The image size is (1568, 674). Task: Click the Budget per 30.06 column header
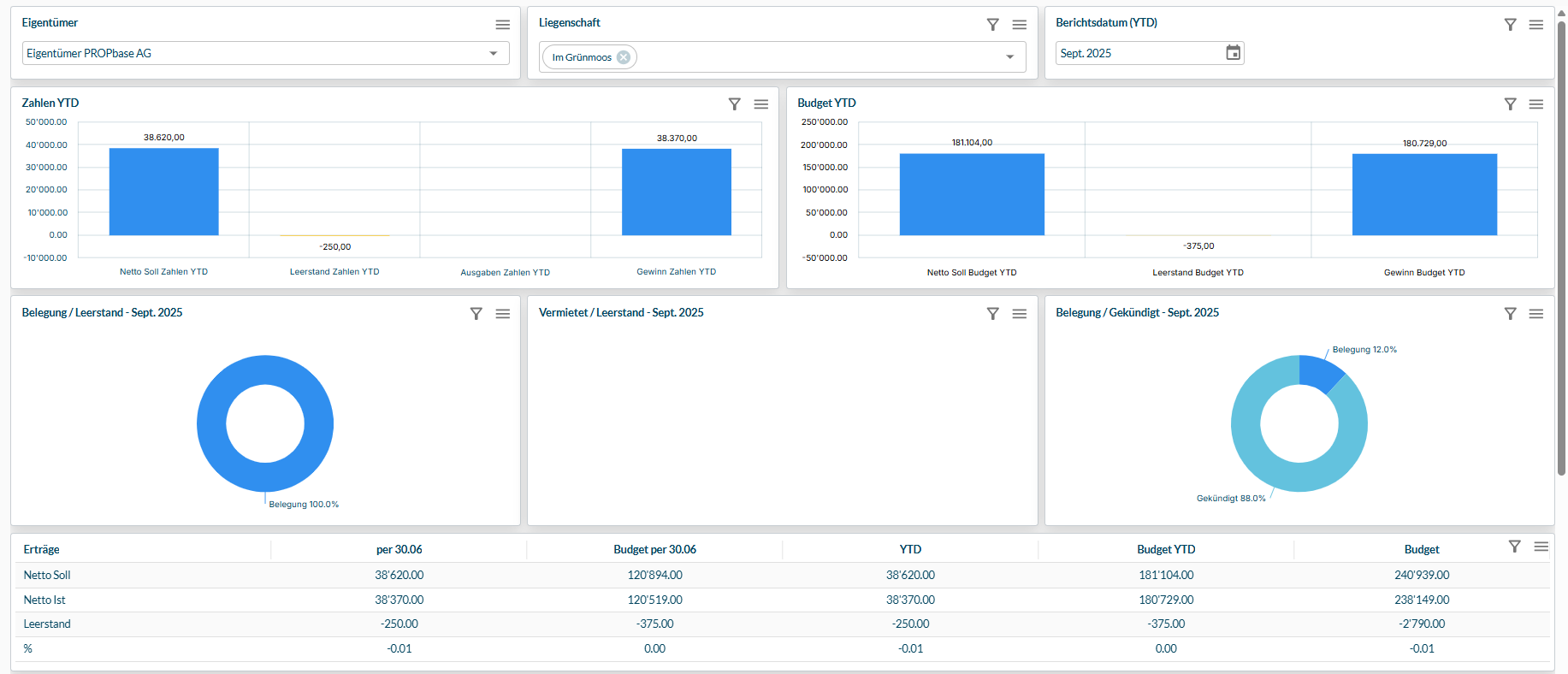654,549
